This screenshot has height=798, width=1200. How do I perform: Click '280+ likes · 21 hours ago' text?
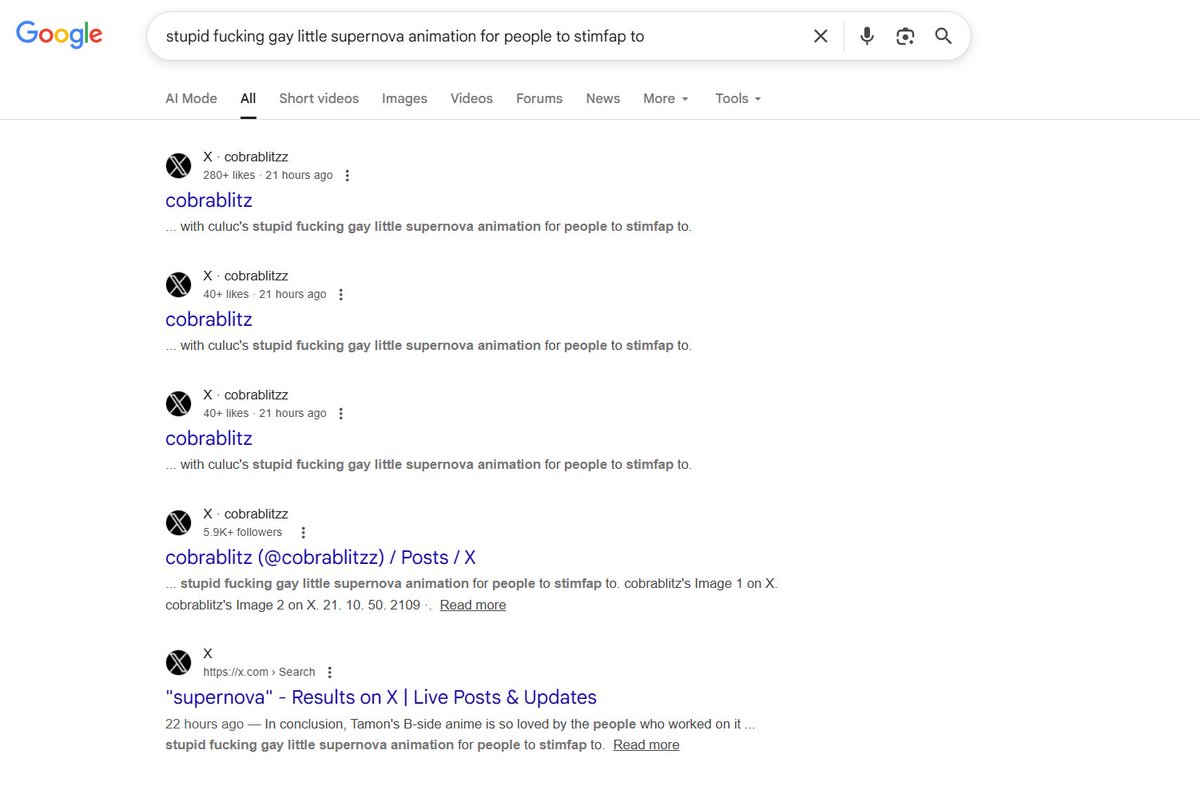pos(268,175)
